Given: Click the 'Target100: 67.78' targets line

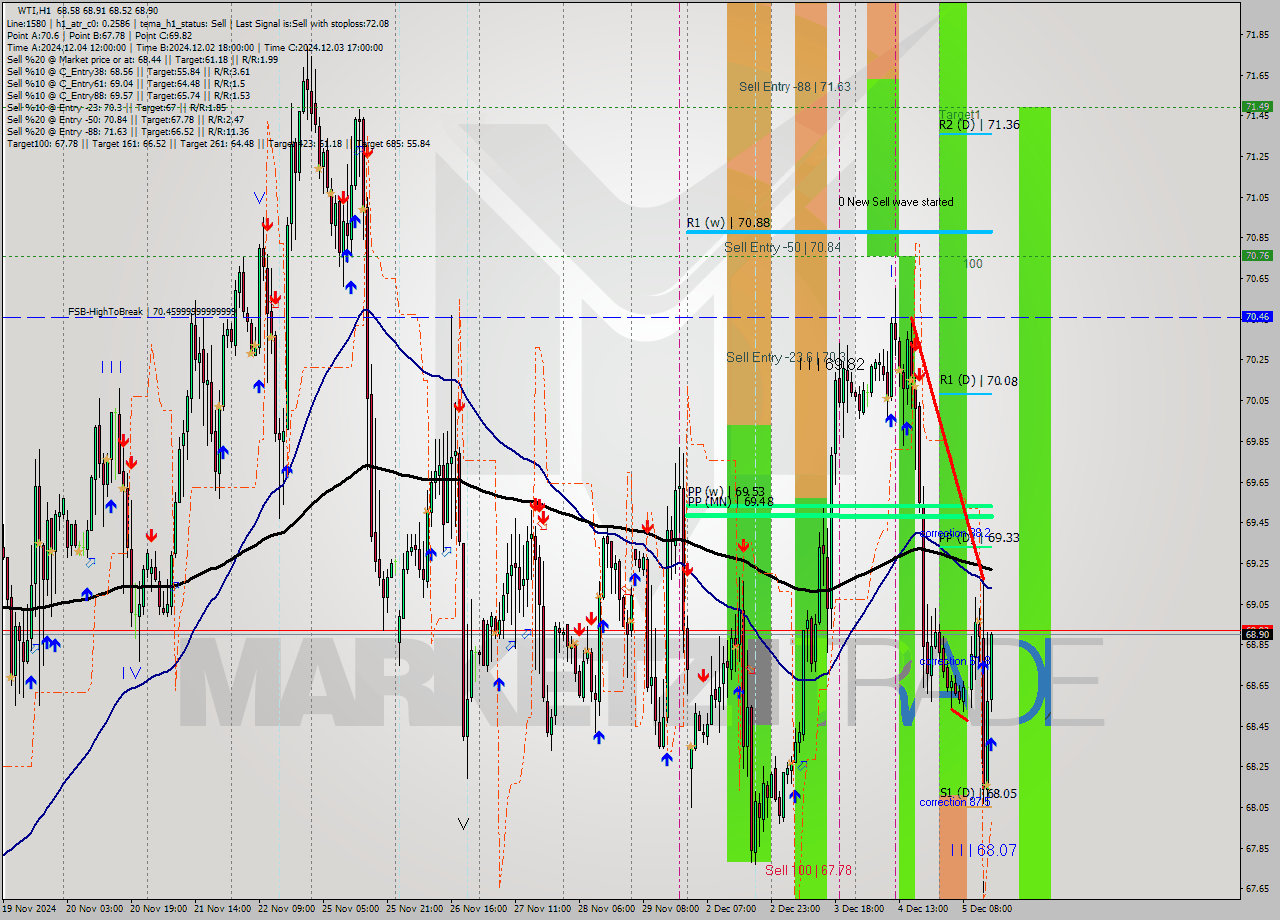Looking at the screenshot, I should click(218, 143).
